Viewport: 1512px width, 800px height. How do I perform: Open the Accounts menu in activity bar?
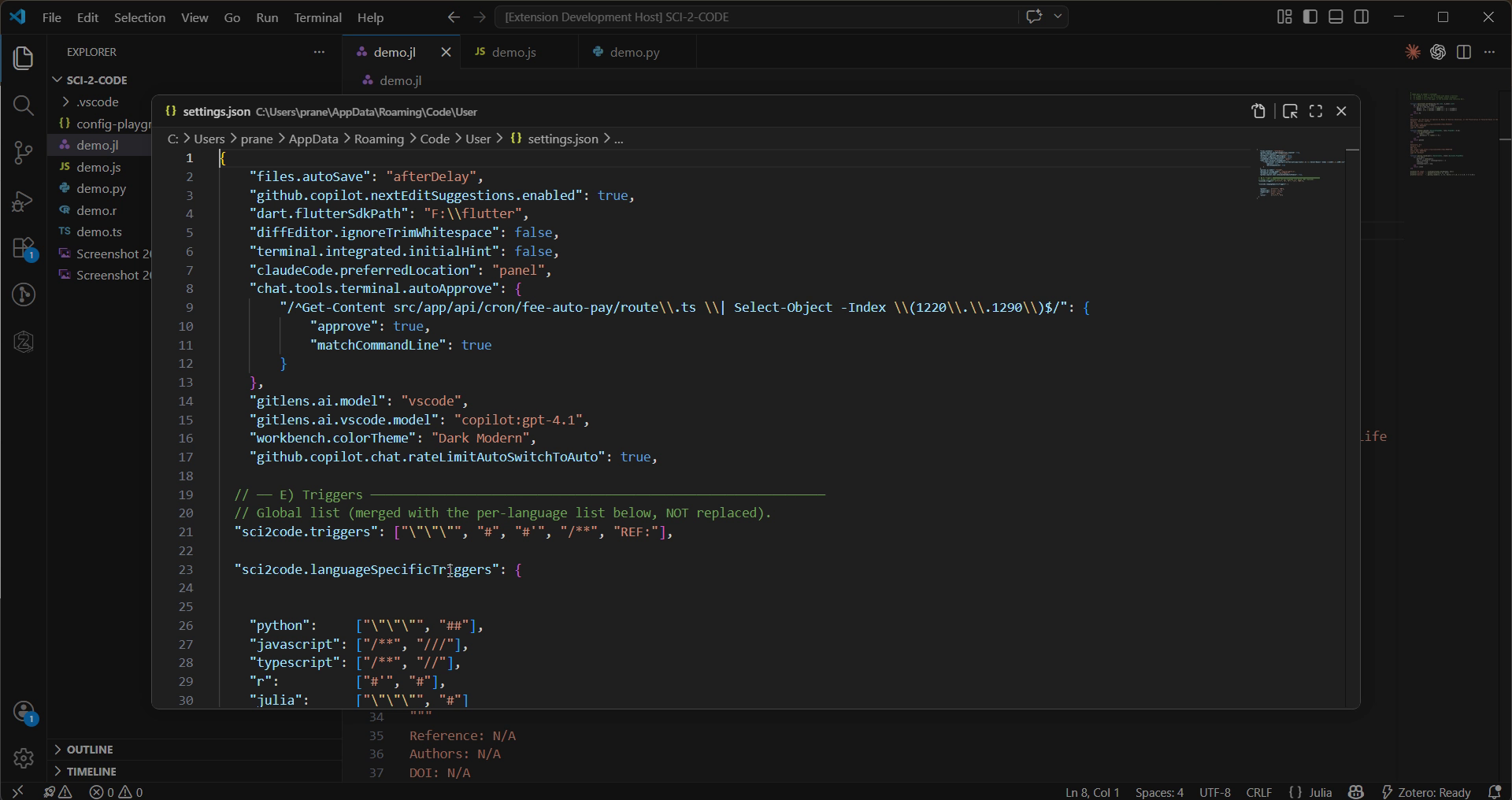24,713
